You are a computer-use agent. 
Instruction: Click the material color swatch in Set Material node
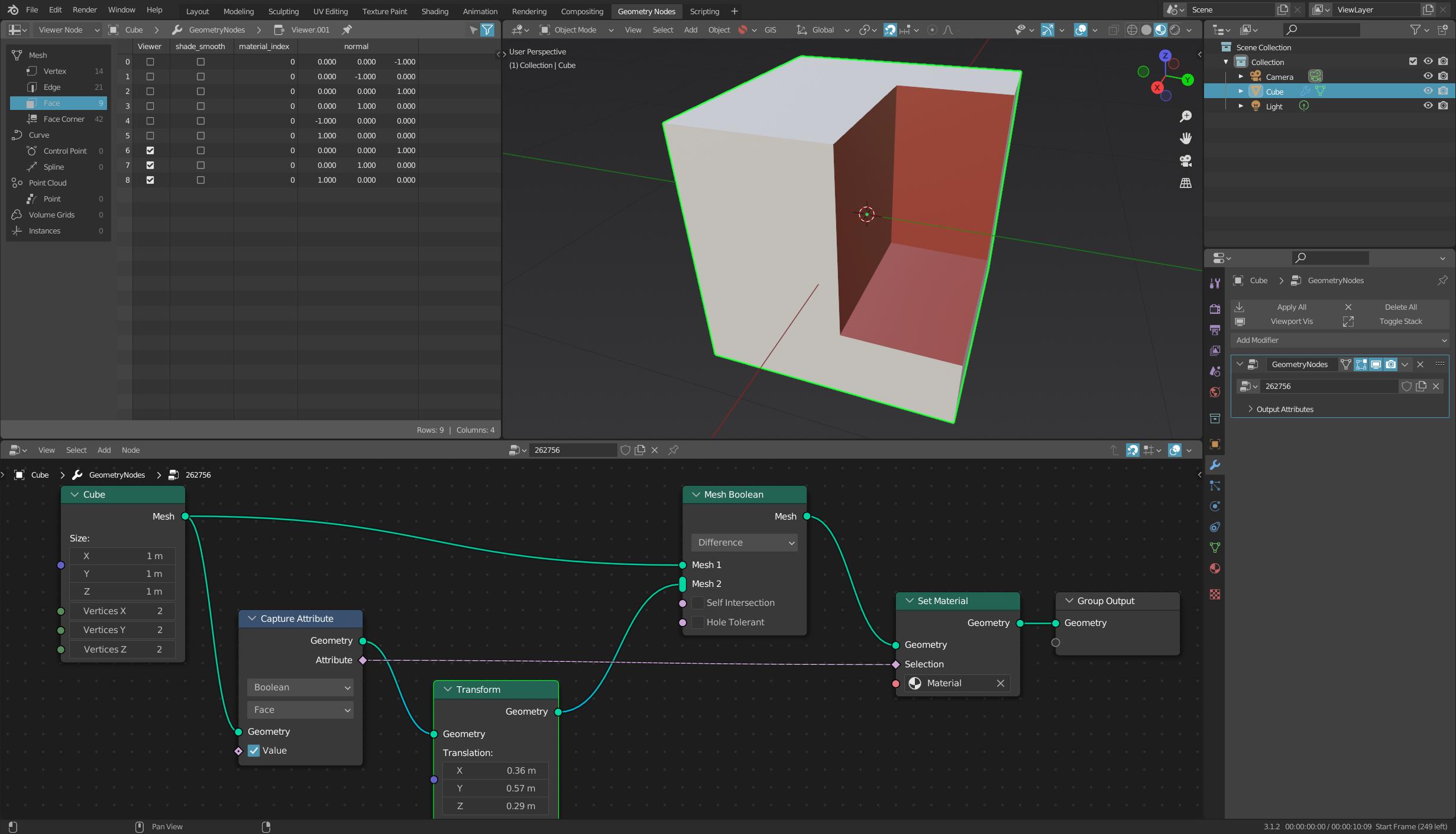click(x=915, y=682)
